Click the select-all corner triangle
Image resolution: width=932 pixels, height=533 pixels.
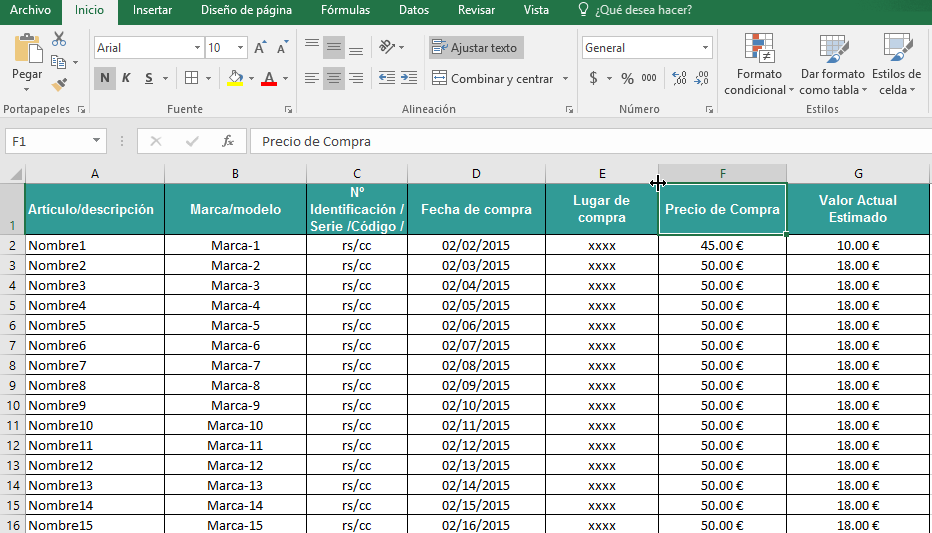[x=15, y=174]
